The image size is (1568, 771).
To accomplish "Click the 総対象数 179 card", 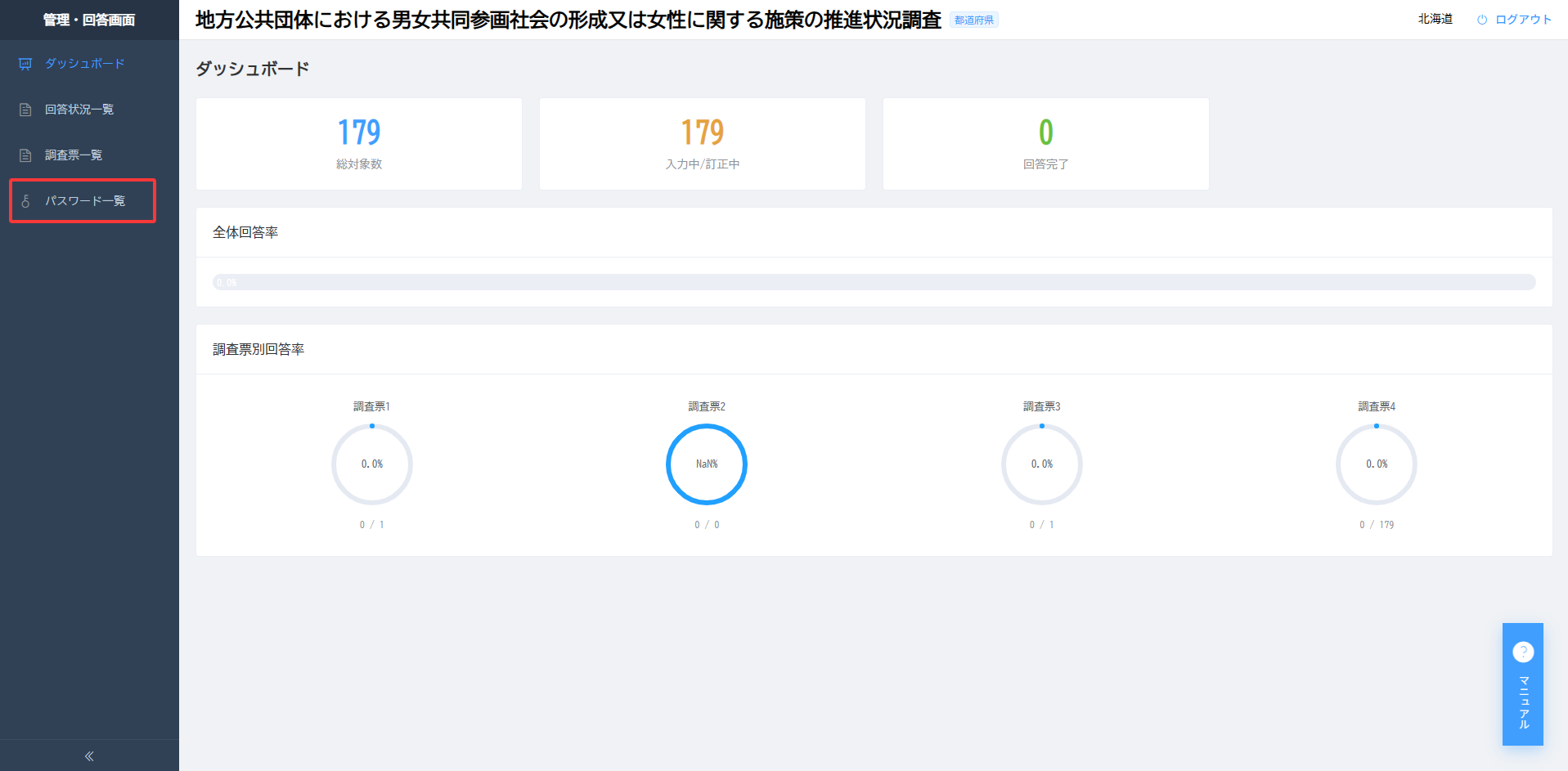I will 359,144.
